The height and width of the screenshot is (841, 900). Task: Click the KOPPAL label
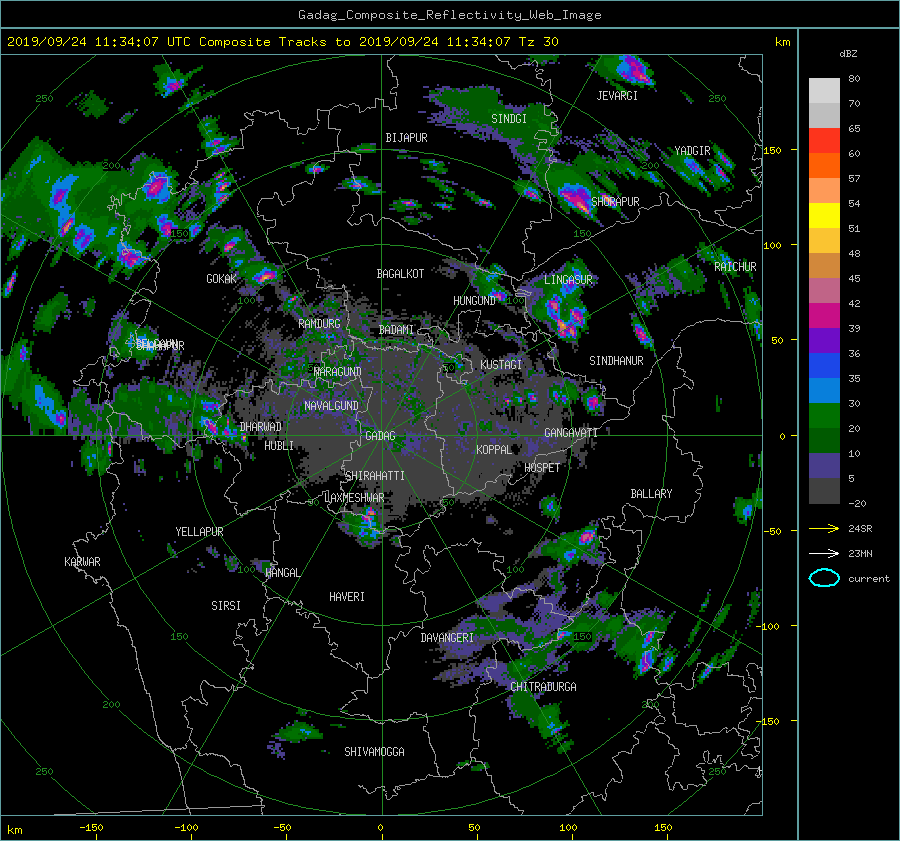click(494, 449)
